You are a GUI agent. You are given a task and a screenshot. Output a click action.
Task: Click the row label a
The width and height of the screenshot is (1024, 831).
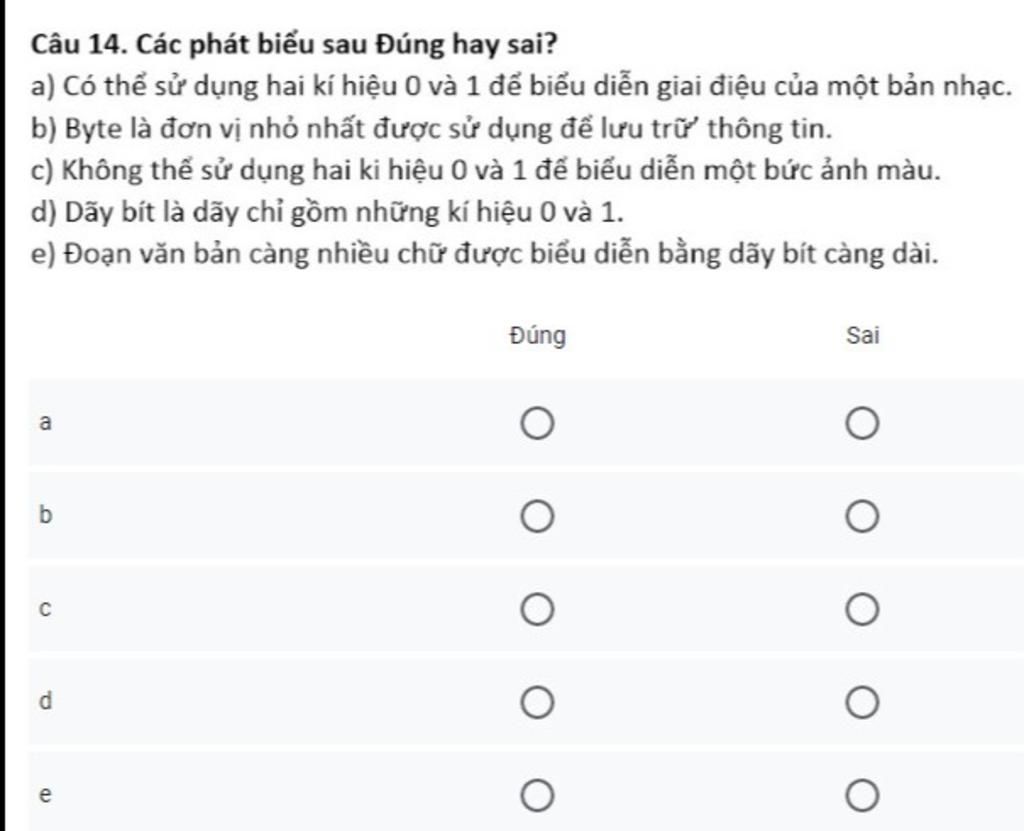pyautogui.click(x=44, y=423)
